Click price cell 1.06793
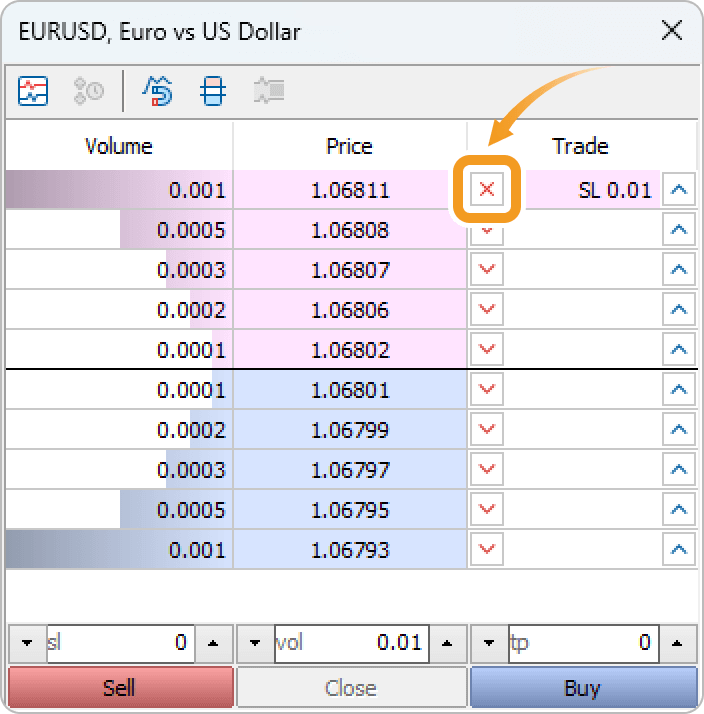The height and width of the screenshot is (714, 704). tap(350, 550)
